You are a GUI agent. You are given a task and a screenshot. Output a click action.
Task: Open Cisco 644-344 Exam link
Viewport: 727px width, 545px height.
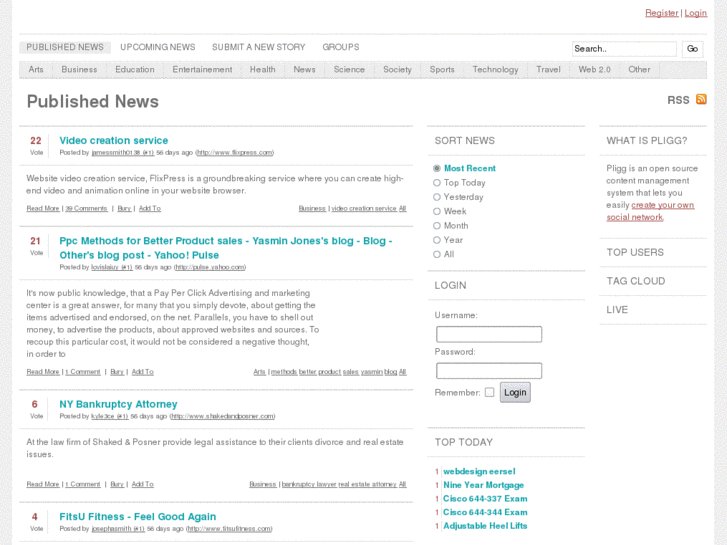point(485,512)
